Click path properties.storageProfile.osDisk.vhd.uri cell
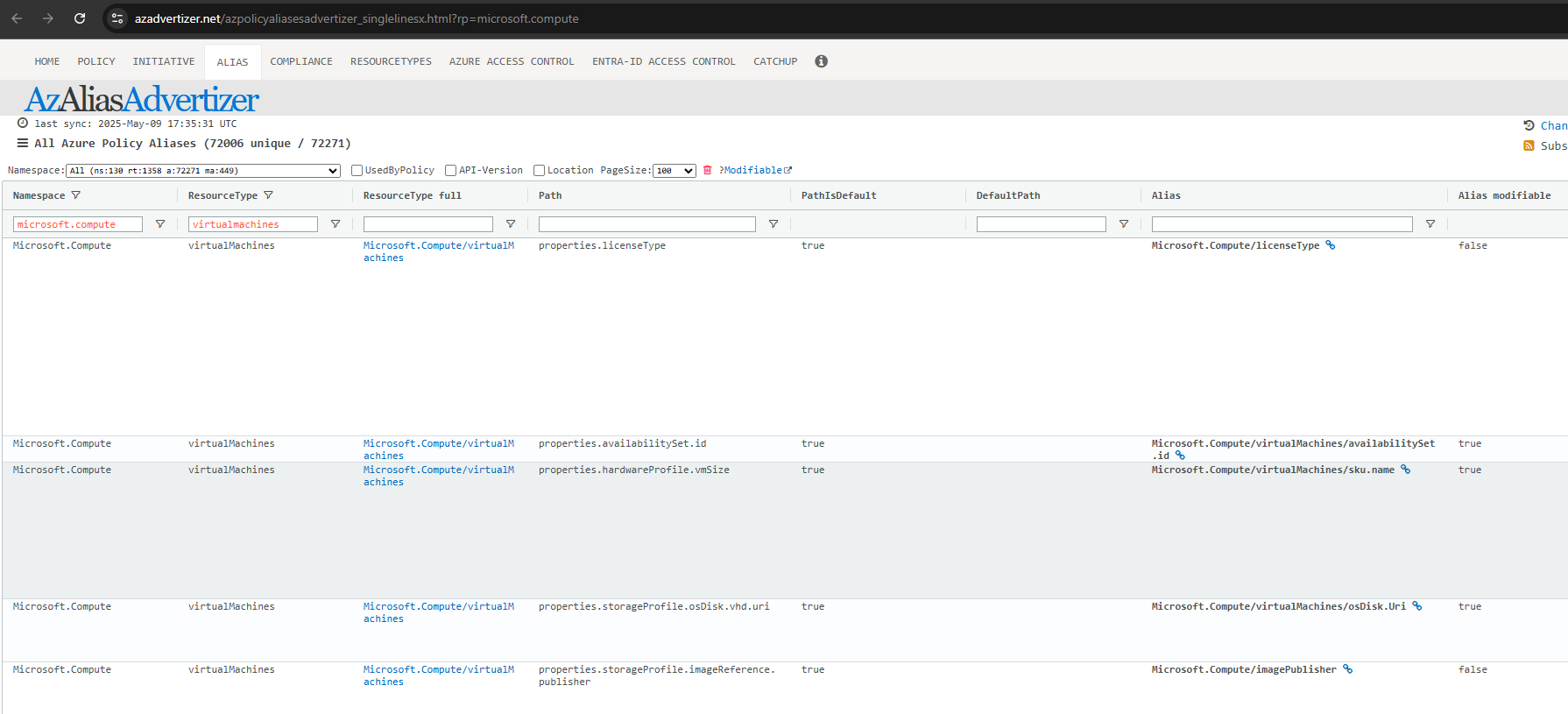1568x714 pixels. tap(654, 606)
